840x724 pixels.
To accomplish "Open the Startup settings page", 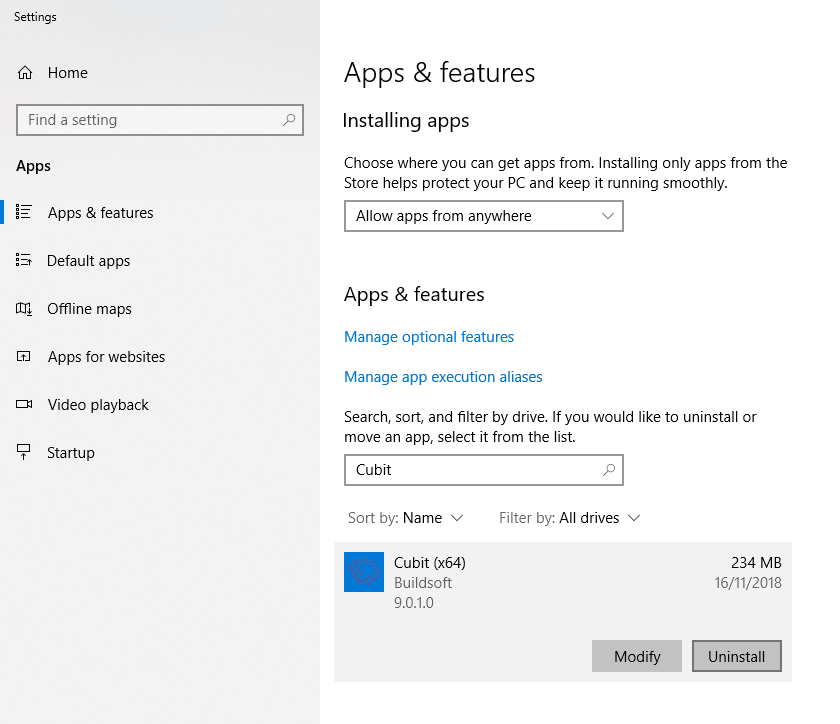I will (71, 453).
